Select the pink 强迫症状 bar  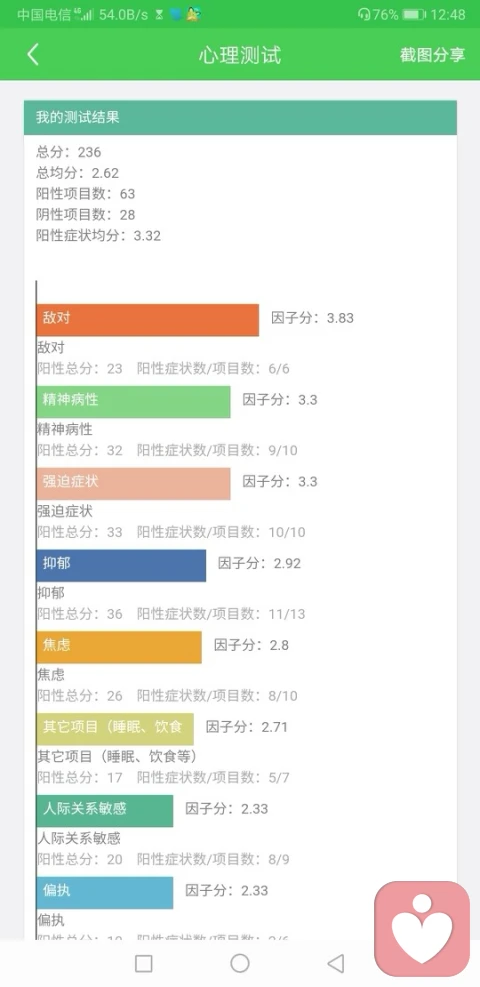coord(133,483)
